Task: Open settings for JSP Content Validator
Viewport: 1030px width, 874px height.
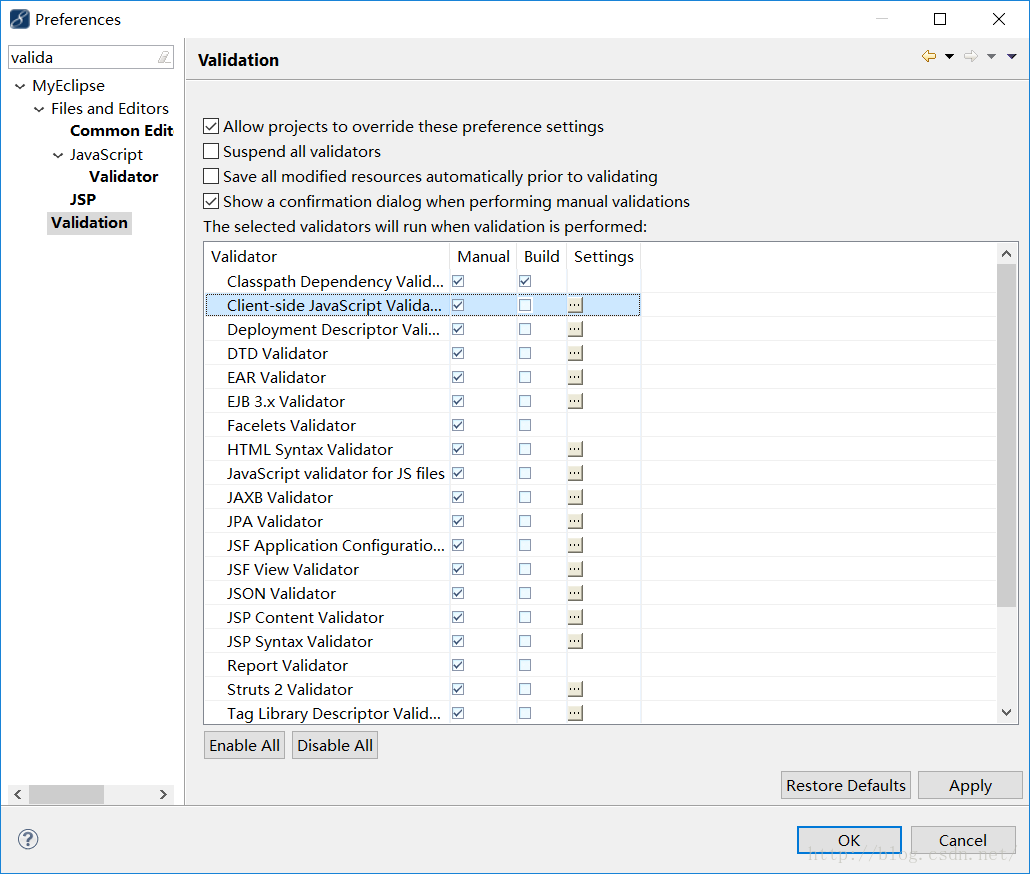Action: click(x=575, y=617)
